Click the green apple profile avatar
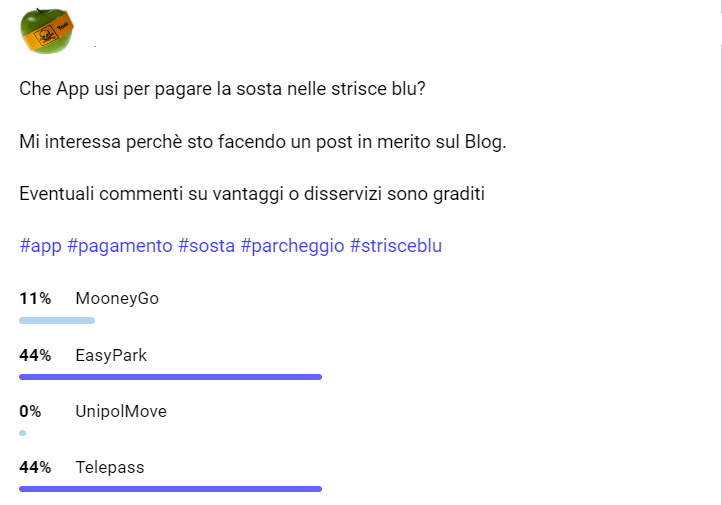 coord(46,30)
